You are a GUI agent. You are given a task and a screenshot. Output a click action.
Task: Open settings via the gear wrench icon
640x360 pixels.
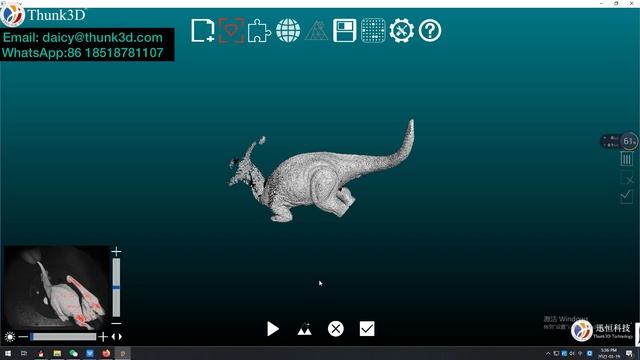tap(402, 31)
